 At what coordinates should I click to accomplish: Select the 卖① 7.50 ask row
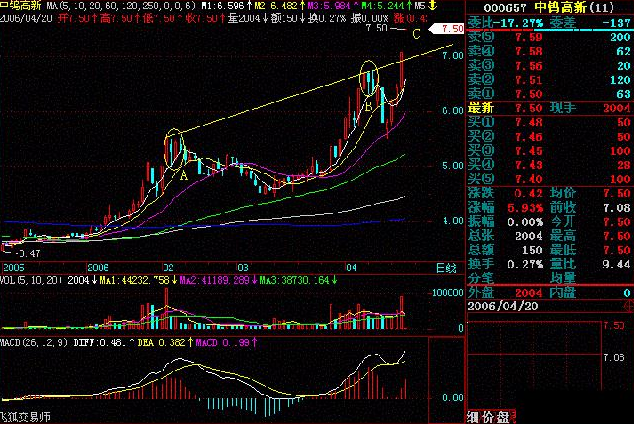(x=549, y=94)
